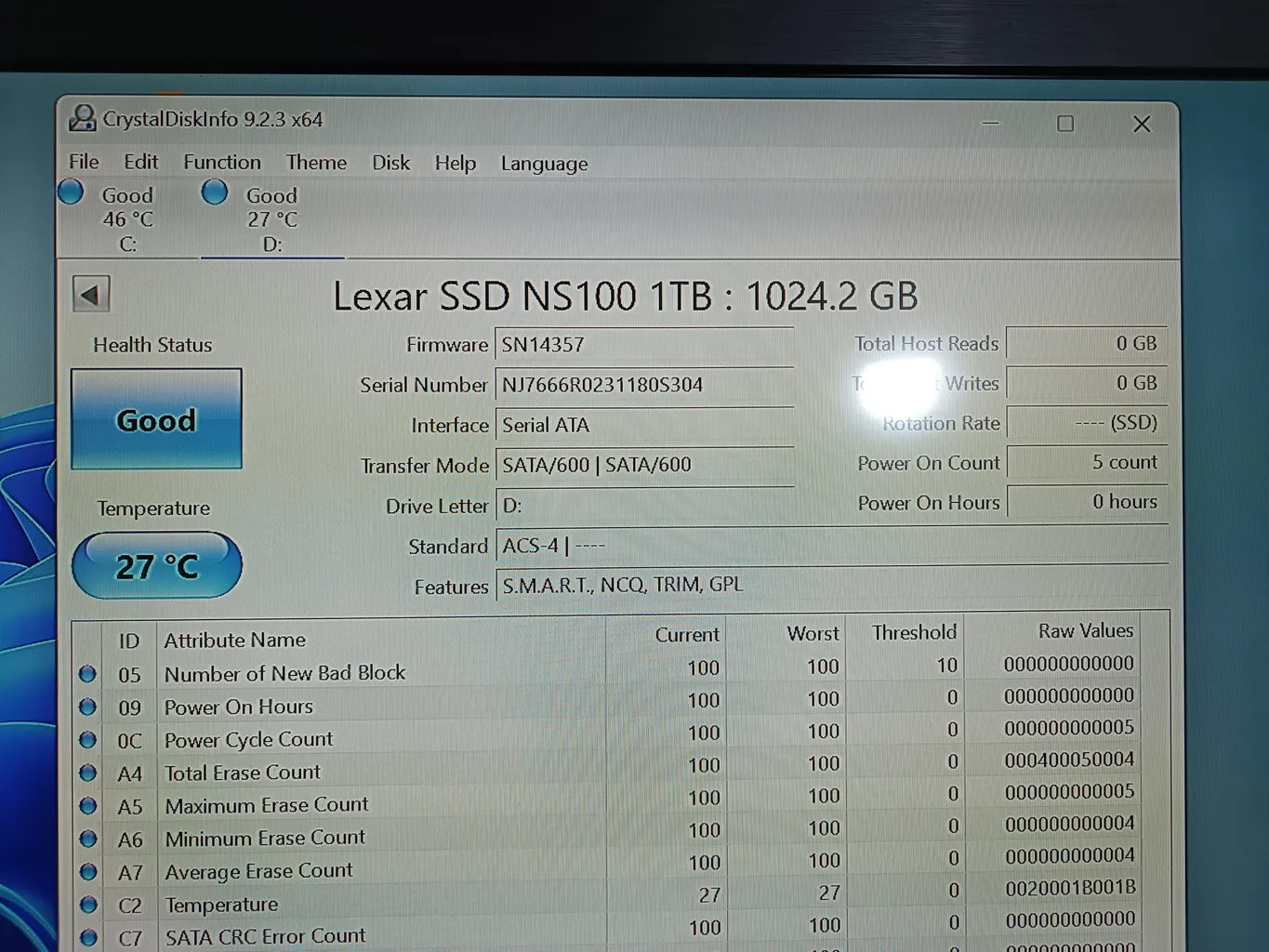The image size is (1269, 952).
Task: Click status dot for Total Erase Count
Action: coord(88,773)
